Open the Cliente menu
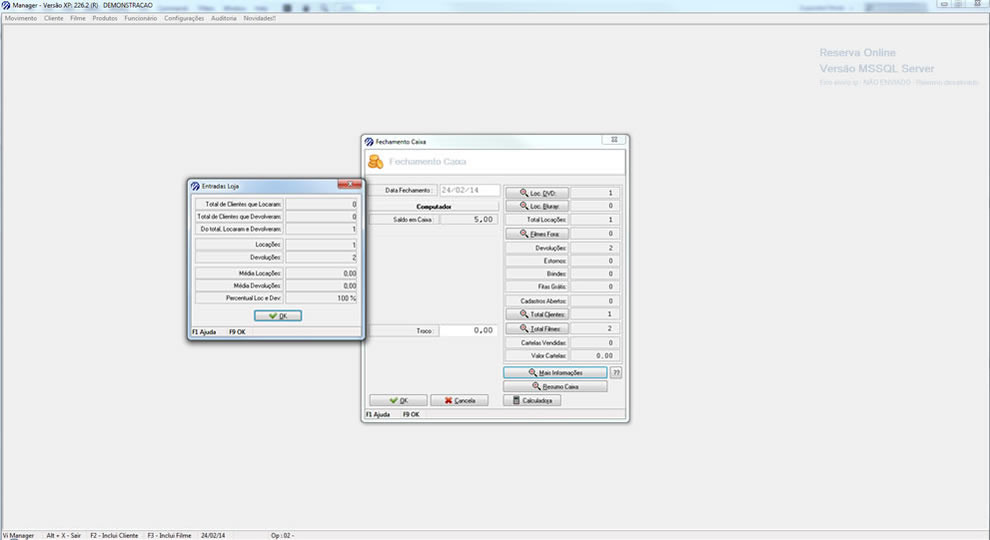 pos(54,18)
